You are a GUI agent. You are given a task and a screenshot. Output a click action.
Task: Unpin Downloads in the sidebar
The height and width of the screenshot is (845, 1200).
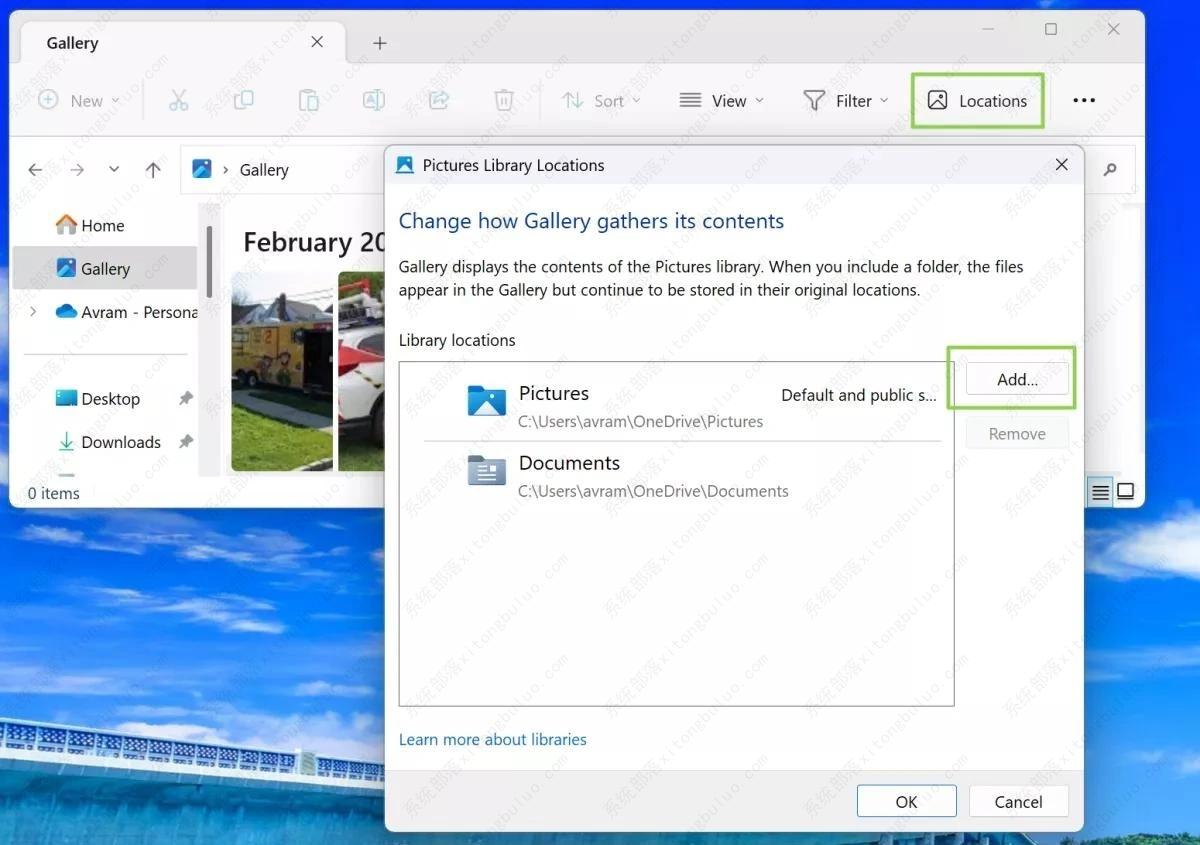(185, 441)
